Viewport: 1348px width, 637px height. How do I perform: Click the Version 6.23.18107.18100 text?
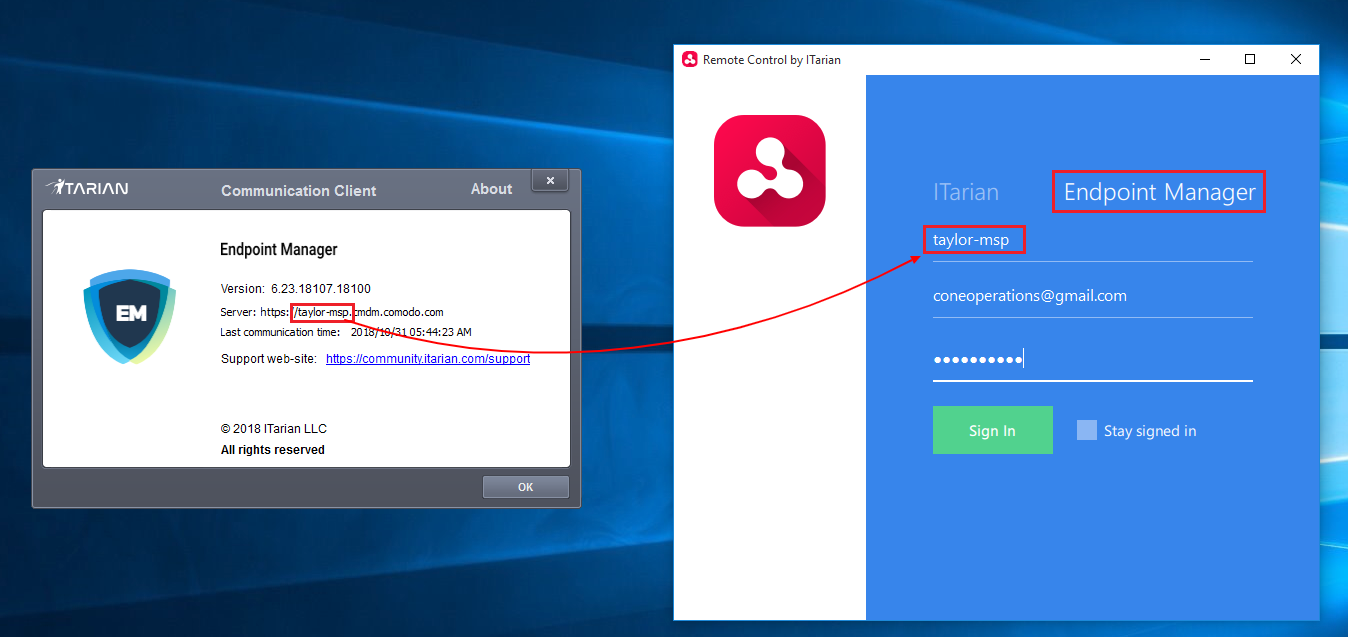point(296,289)
